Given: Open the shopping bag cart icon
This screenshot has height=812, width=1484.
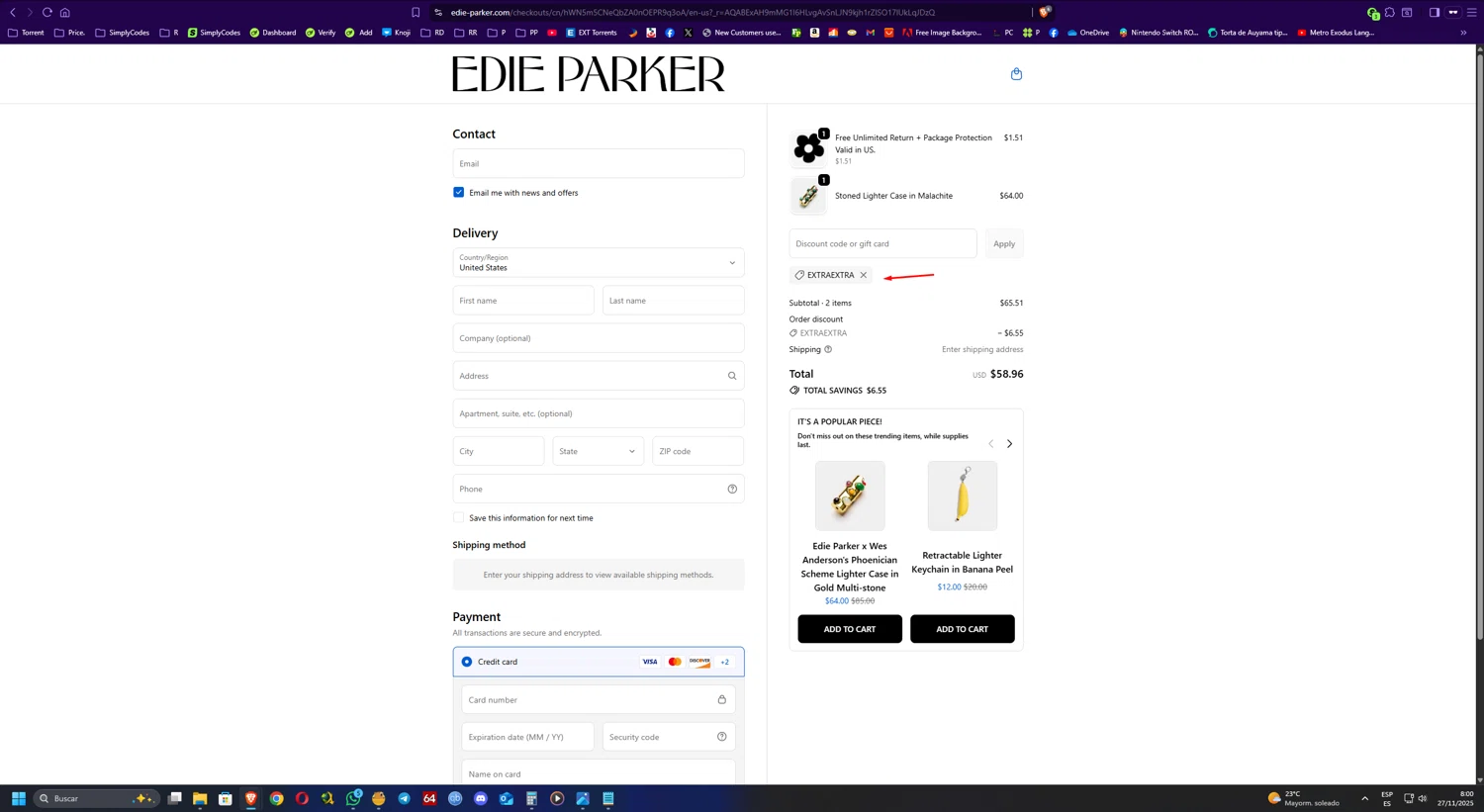Looking at the screenshot, I should pyautogui.click(x=1016, y=74).
